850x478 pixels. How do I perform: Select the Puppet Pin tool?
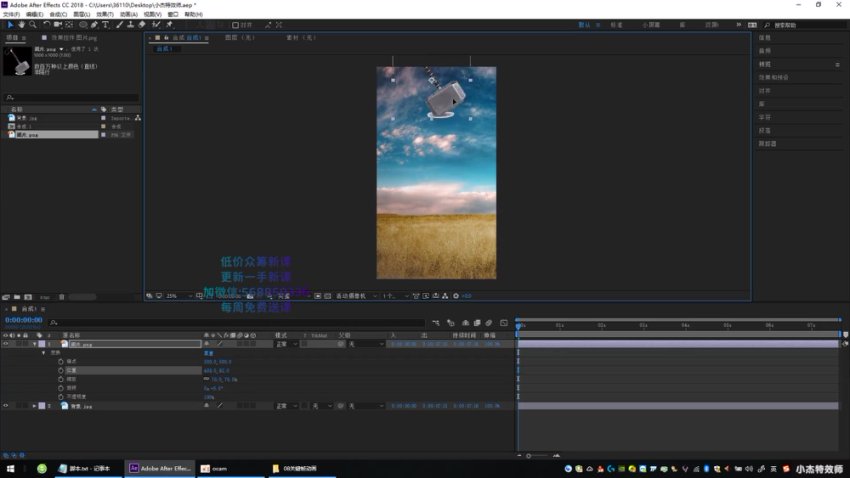click(168, 25)
